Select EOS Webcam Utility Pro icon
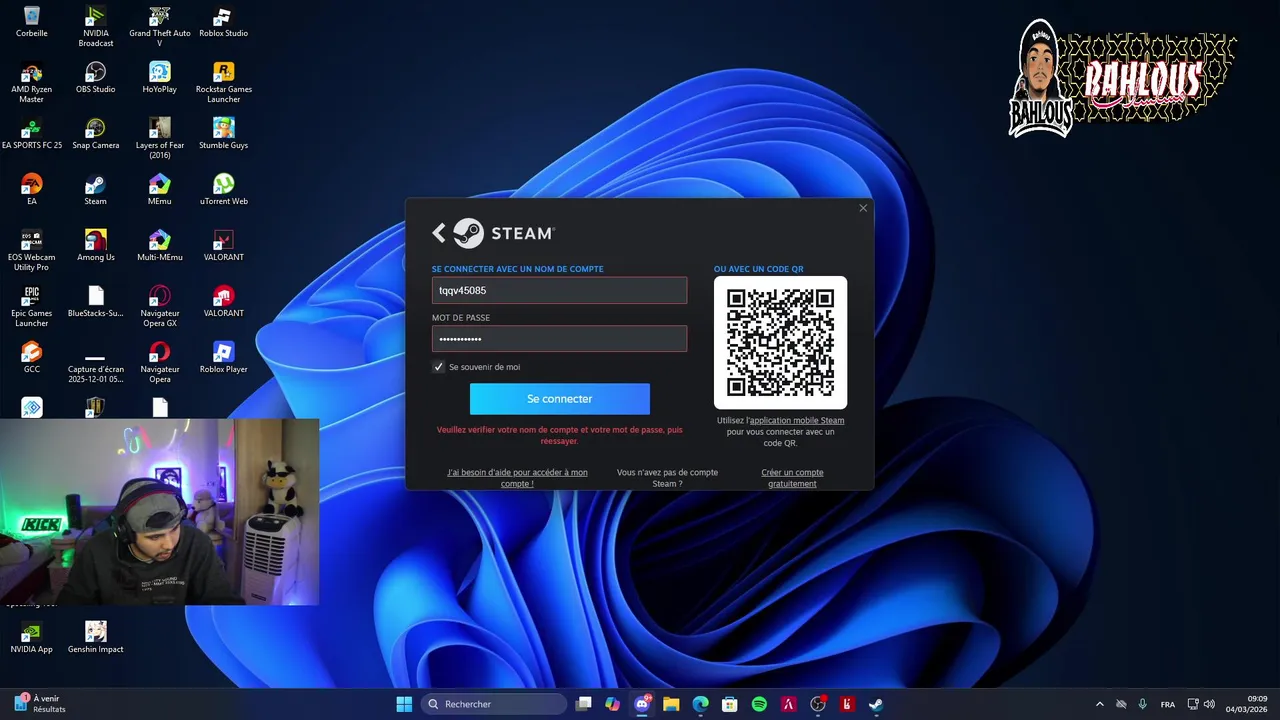The image size is (1280, 720). click(x=32, y=251)
